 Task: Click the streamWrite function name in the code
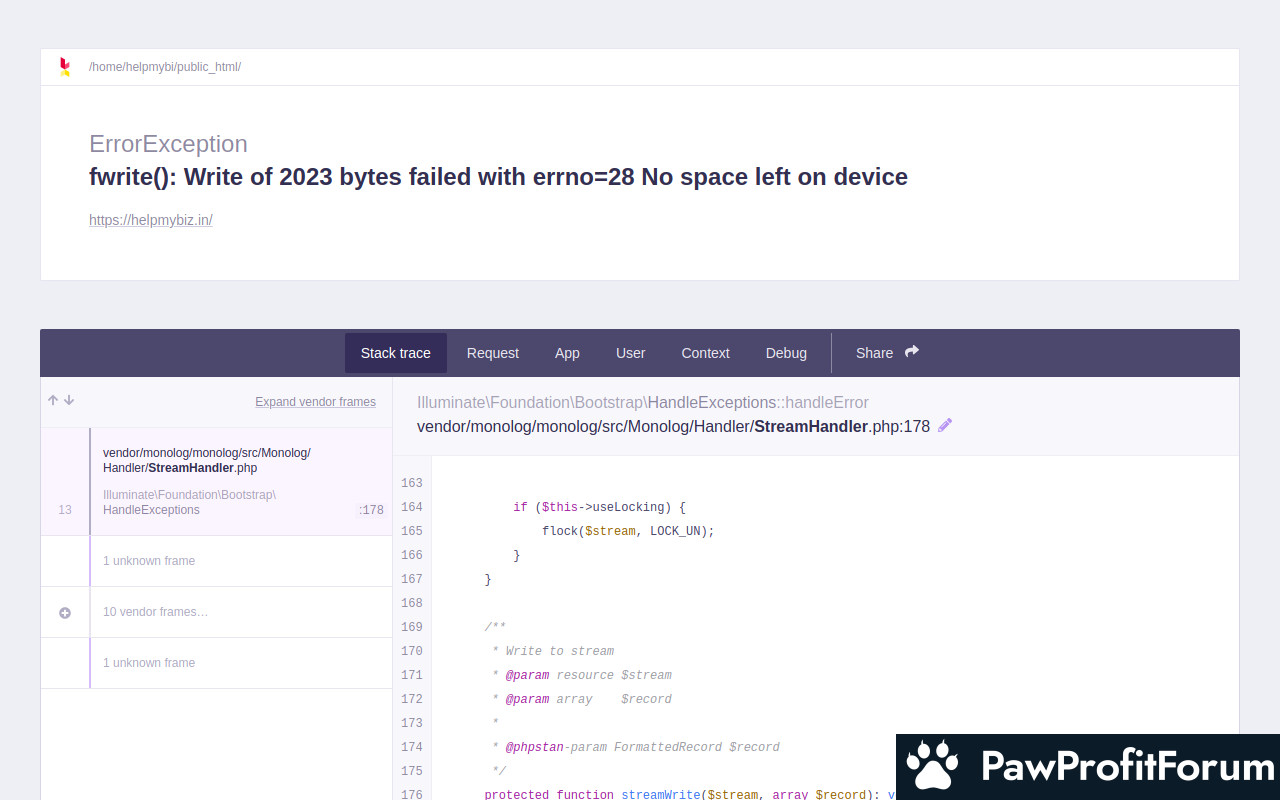click(660, 794)
